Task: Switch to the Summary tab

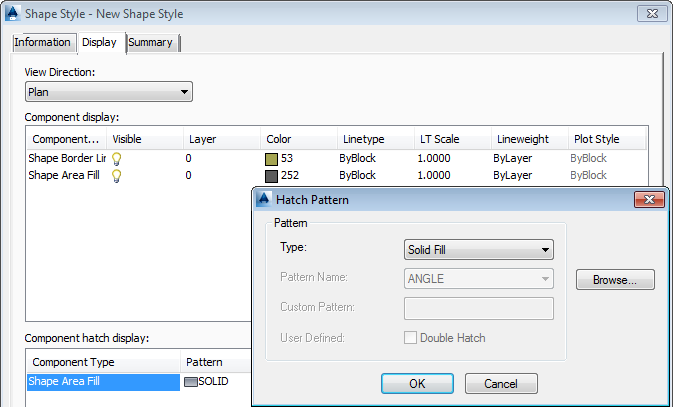Action: click(150, 43)
